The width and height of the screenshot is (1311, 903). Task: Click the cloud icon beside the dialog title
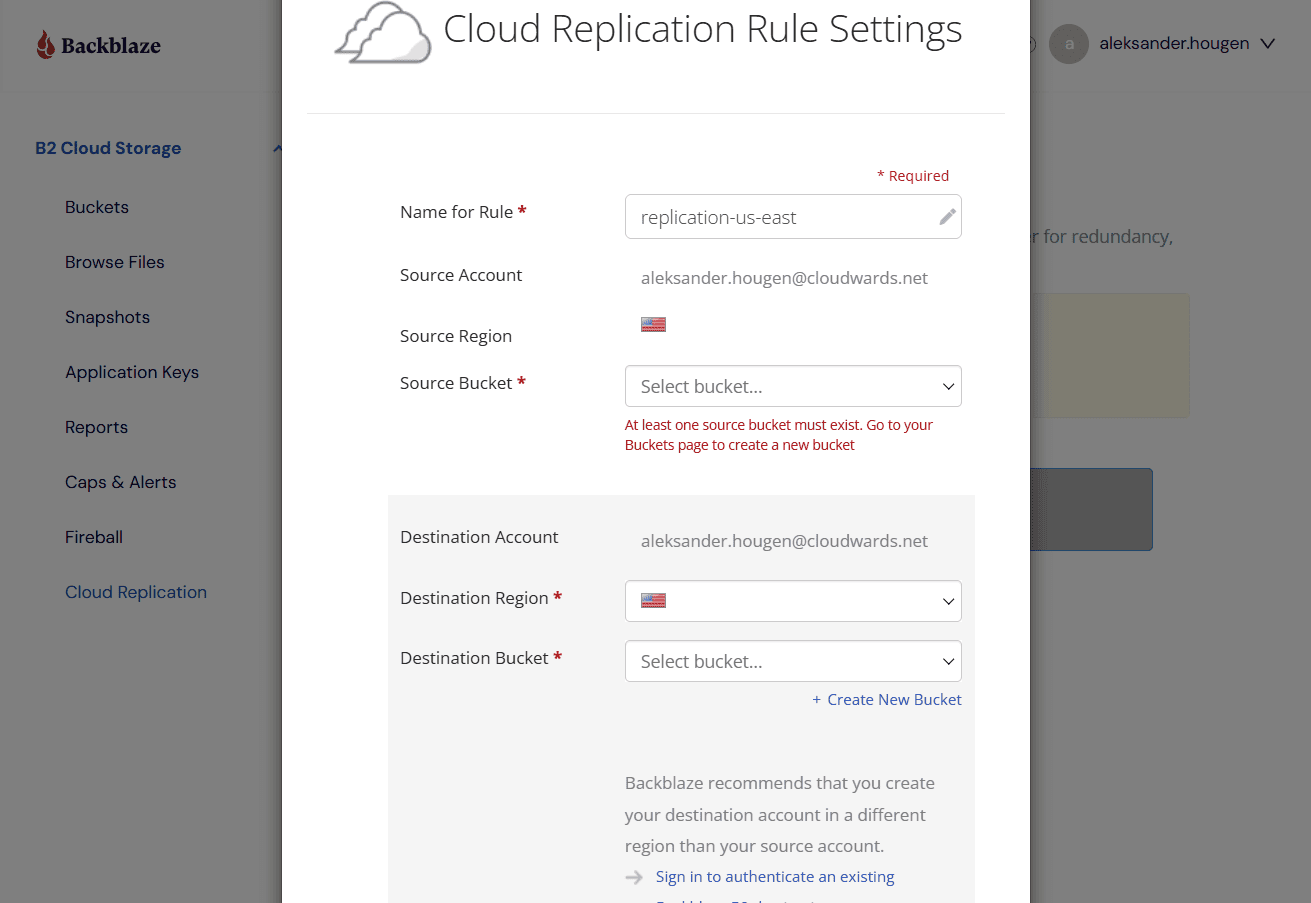(383, 33)
